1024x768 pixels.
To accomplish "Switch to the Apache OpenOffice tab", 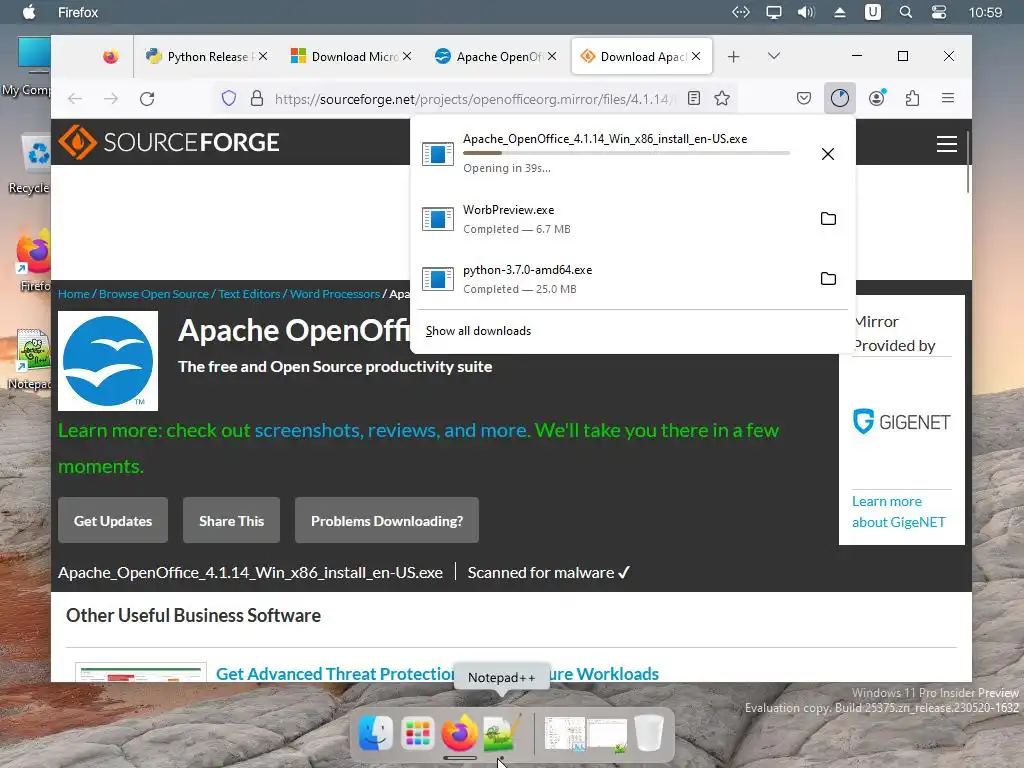I will [495, 57].
